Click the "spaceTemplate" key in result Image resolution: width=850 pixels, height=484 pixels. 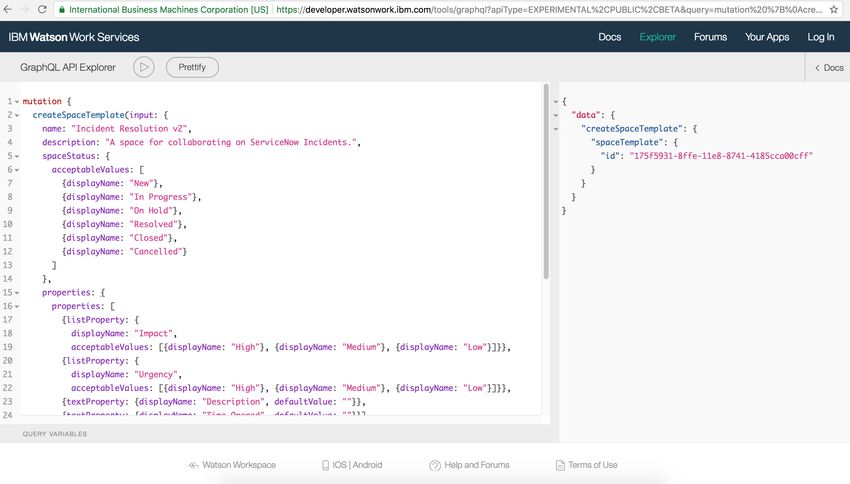coord(627,142)
